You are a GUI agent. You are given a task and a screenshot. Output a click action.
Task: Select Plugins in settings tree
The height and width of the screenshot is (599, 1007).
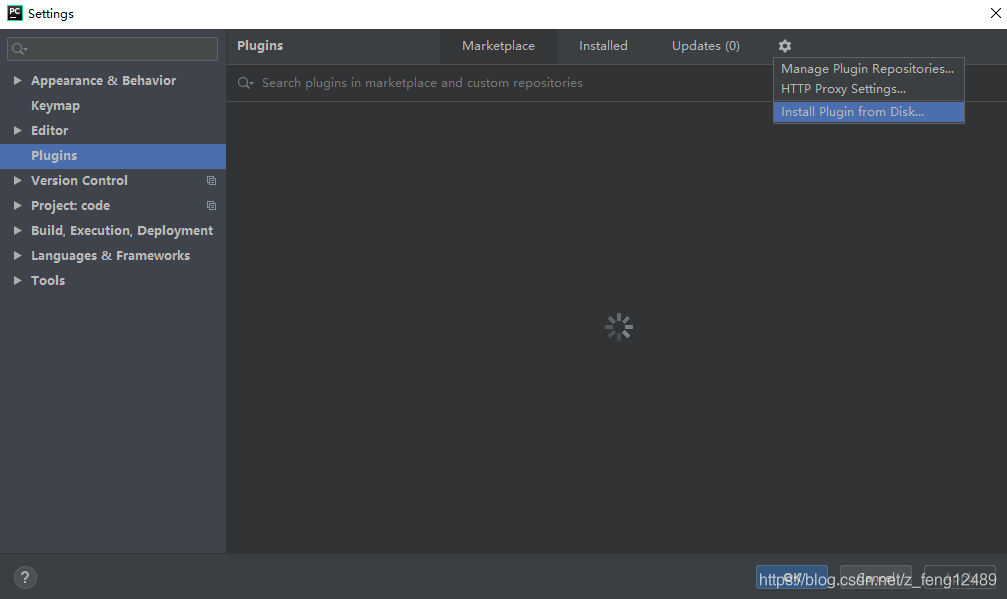[x=113, y=155]
